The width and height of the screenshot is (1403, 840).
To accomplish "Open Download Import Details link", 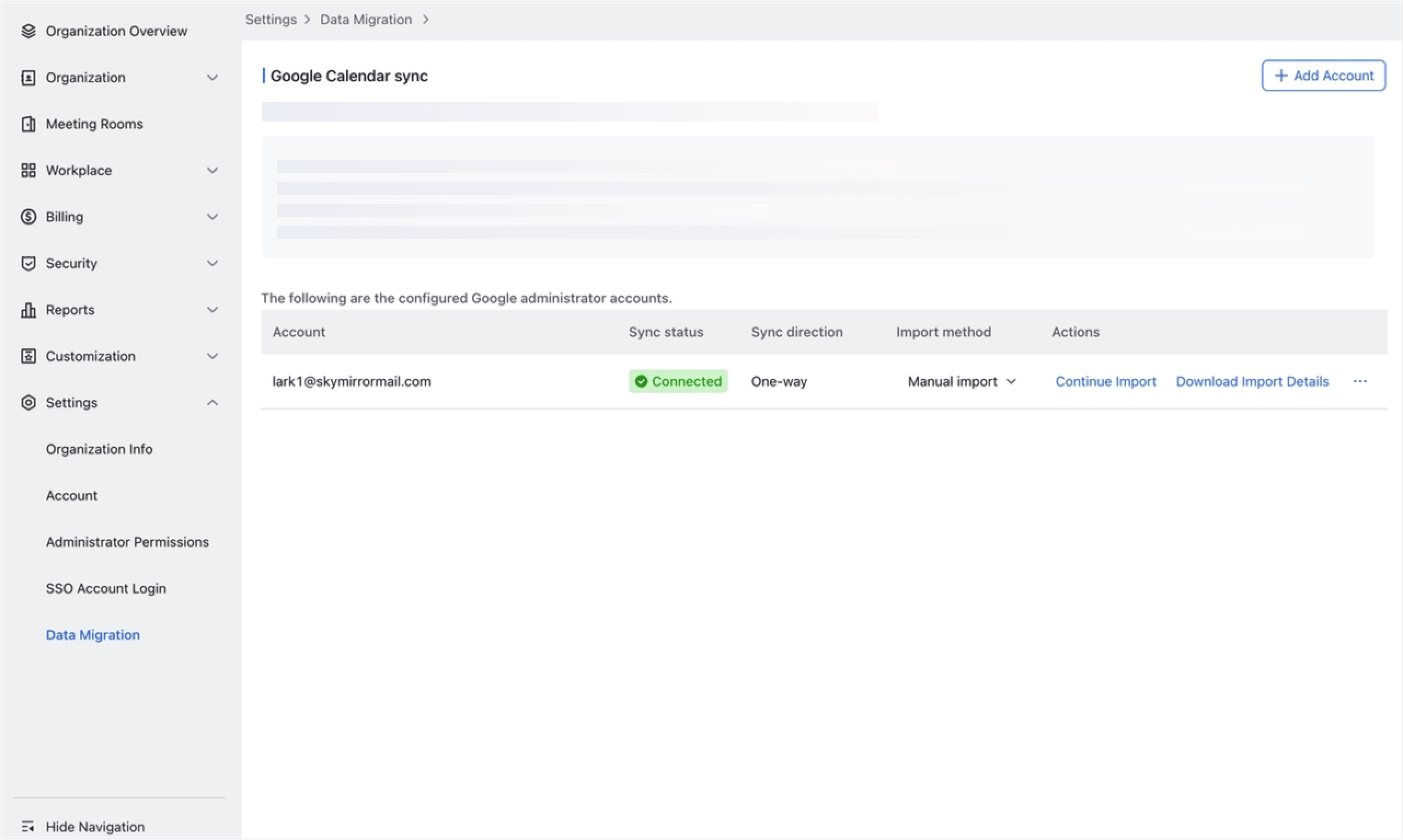I will point(1252,381).
